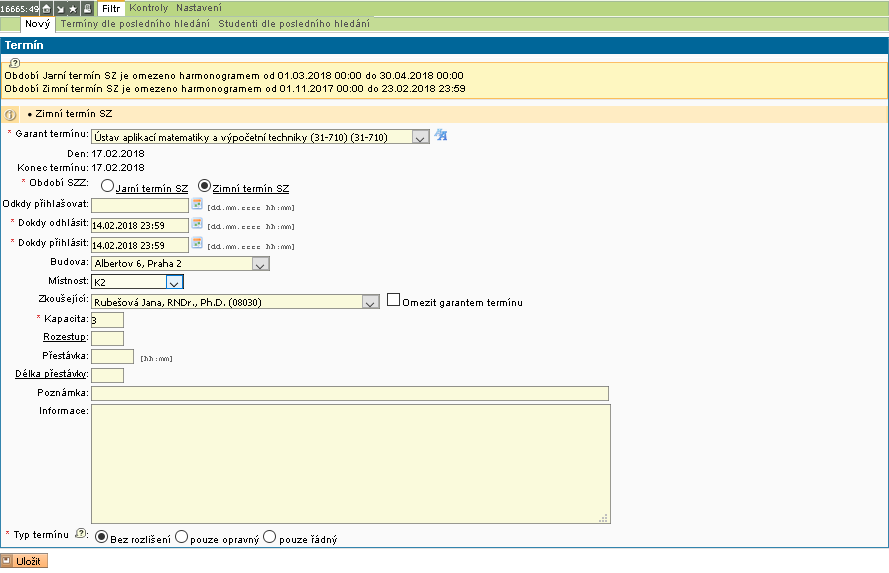The width and height of the screenshot is (889, 573).
Task: Open calendar picker for Dokdy přihlásit
Action: click(197, 243)
